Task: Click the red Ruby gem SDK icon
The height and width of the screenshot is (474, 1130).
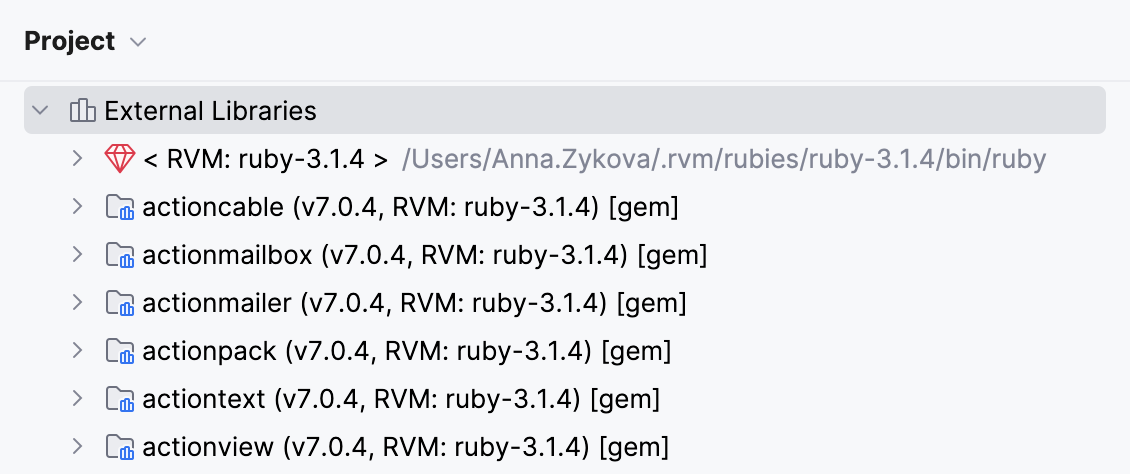Action: pos(119,159)
